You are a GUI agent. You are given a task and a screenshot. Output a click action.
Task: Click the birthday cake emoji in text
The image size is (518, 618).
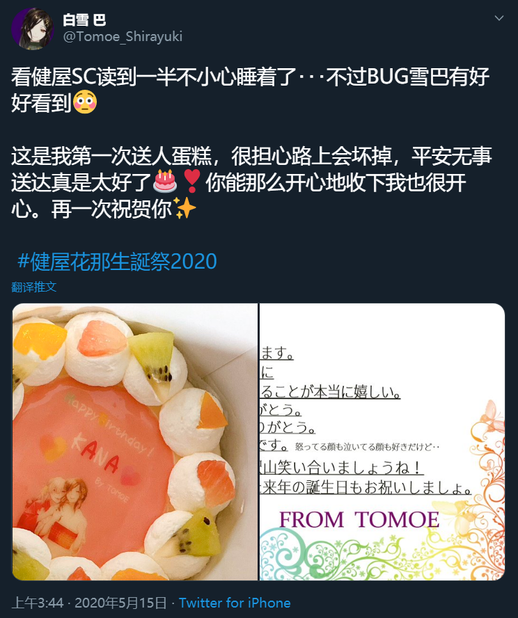pyautogui.click(x=165, y=181)
